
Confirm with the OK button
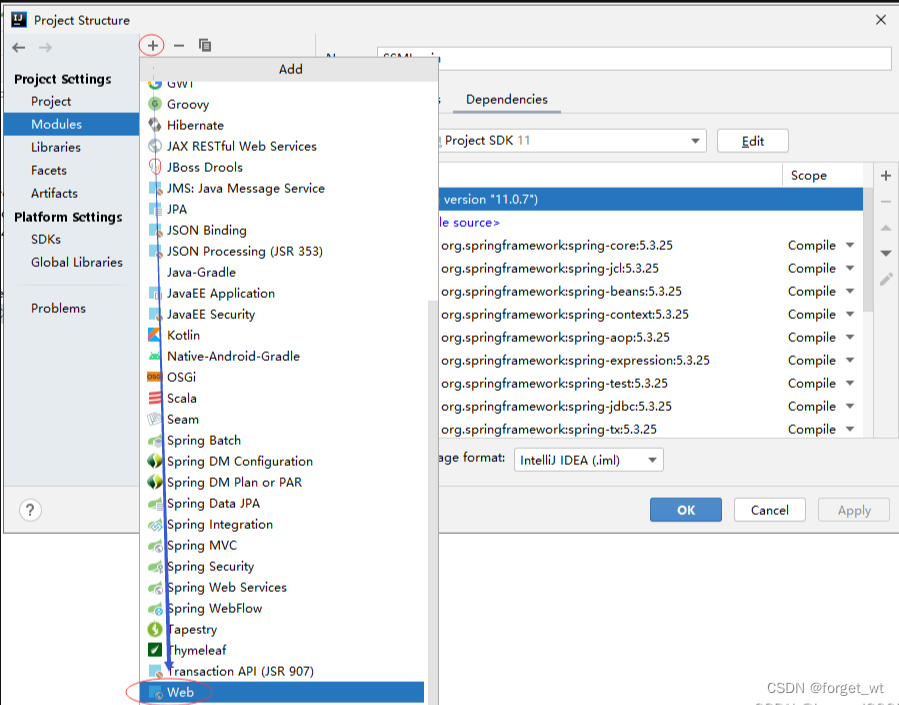[x=686, y=510]
